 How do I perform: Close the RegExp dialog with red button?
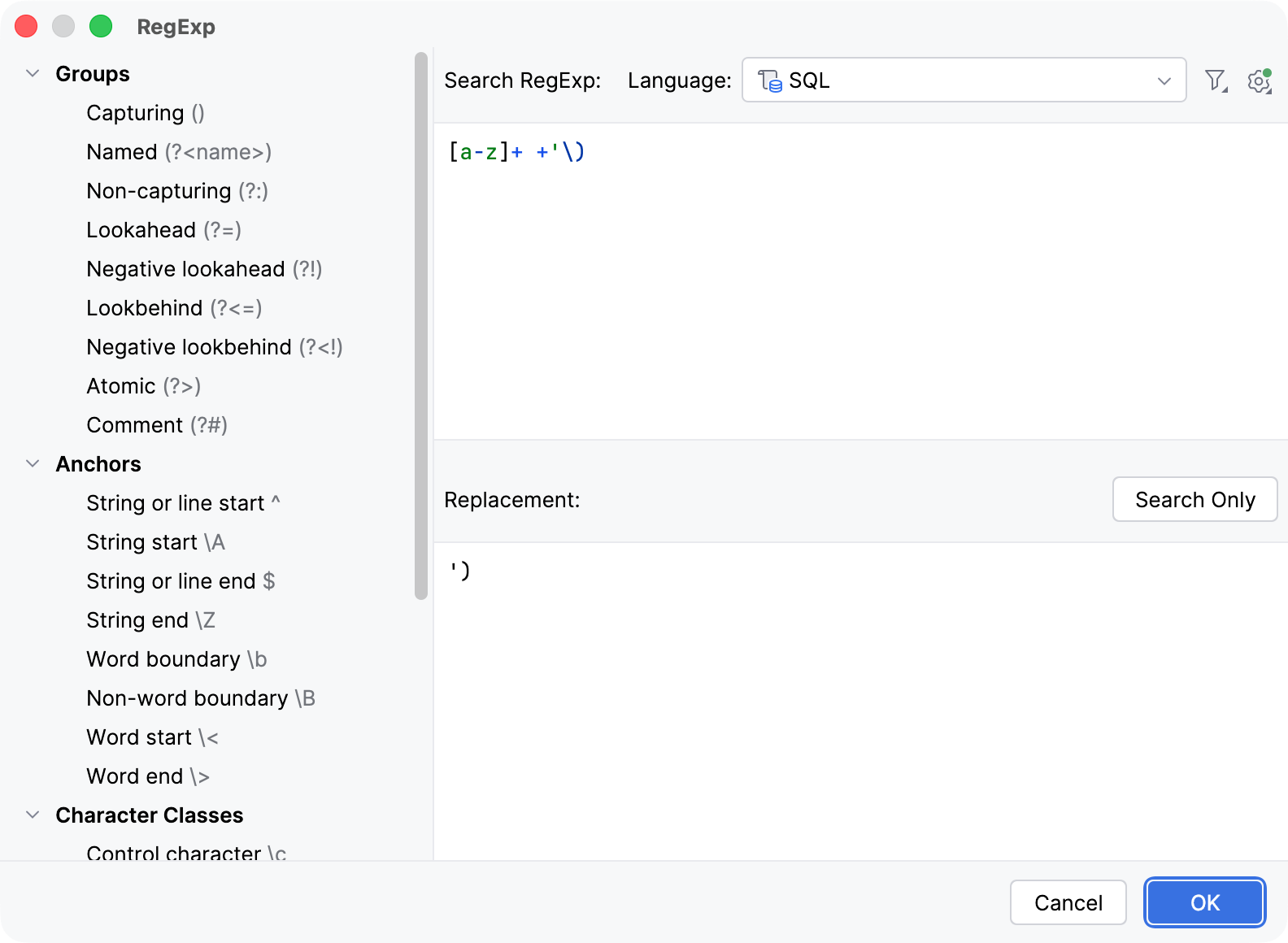coord(26,26)
